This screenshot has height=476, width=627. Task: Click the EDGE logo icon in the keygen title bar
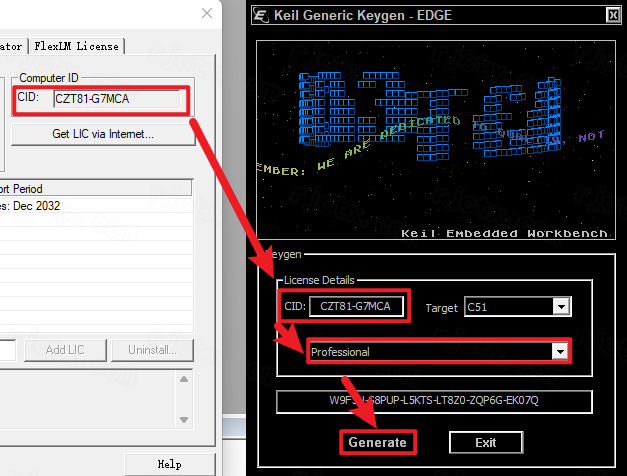[261, 16]
